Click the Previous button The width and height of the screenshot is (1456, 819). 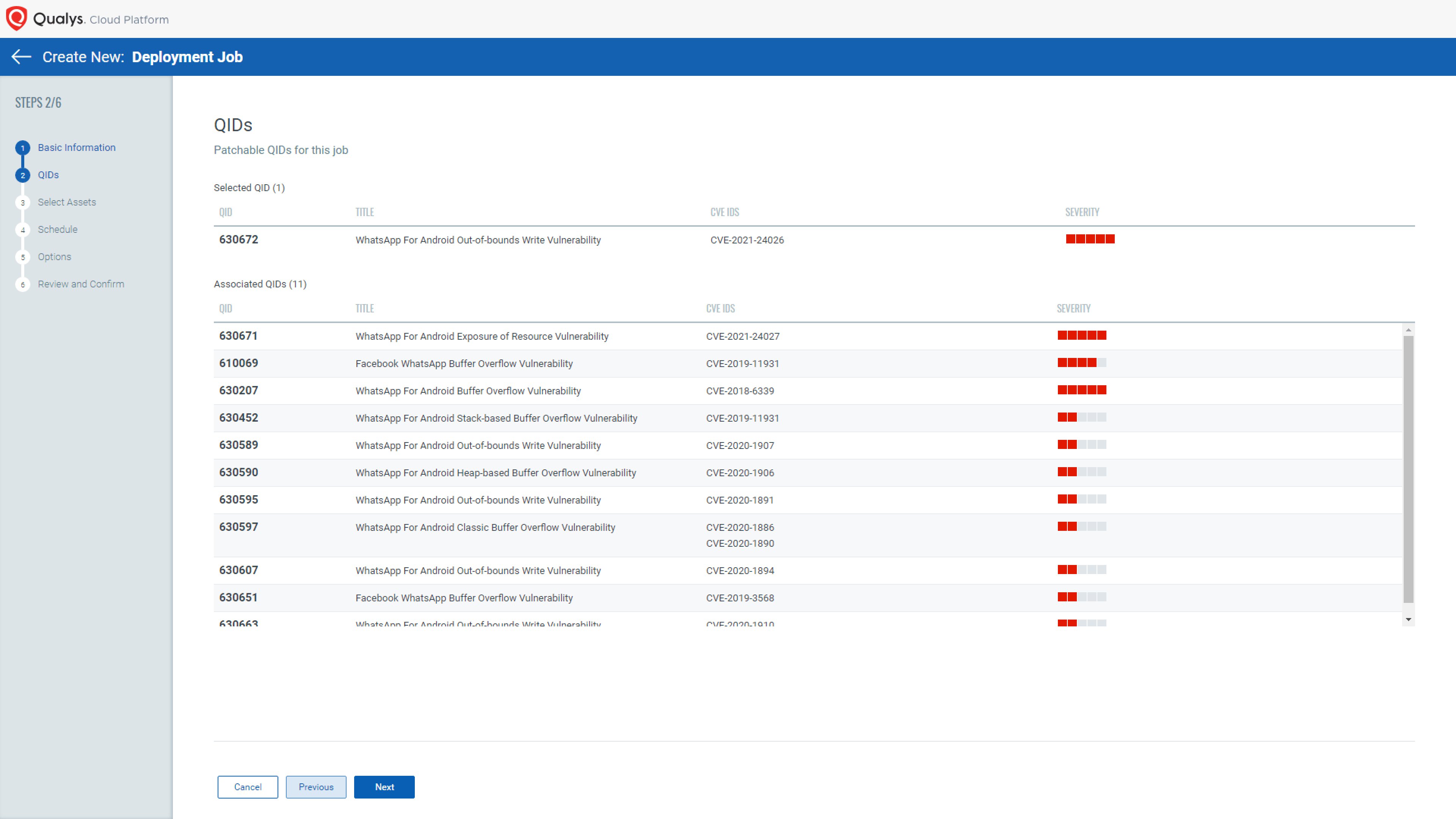click(x=316, y=787)
